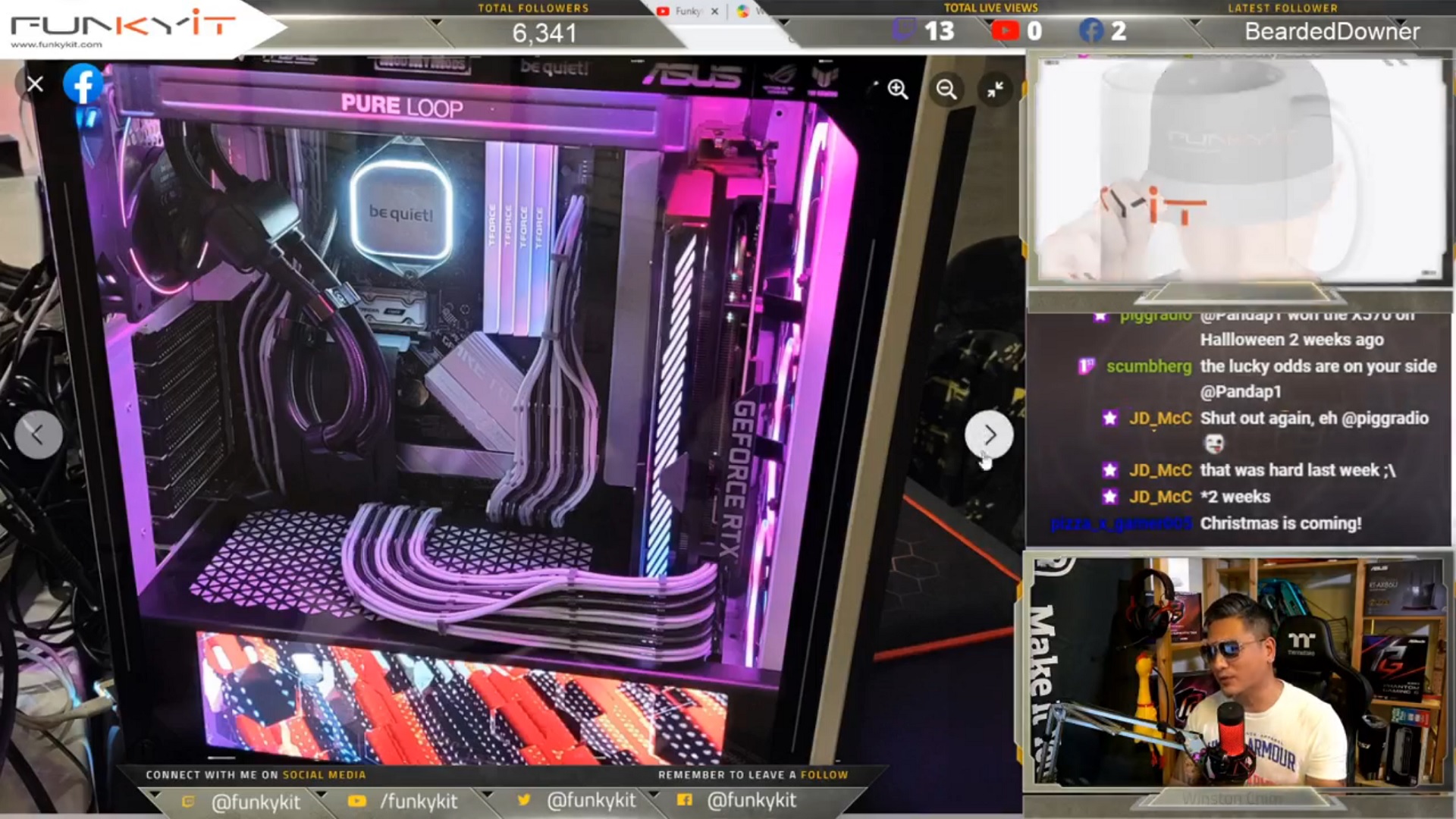Screen dimensions: 1456x819
Task: Zoom in on the photo
Action: click(x=898, y=89)
